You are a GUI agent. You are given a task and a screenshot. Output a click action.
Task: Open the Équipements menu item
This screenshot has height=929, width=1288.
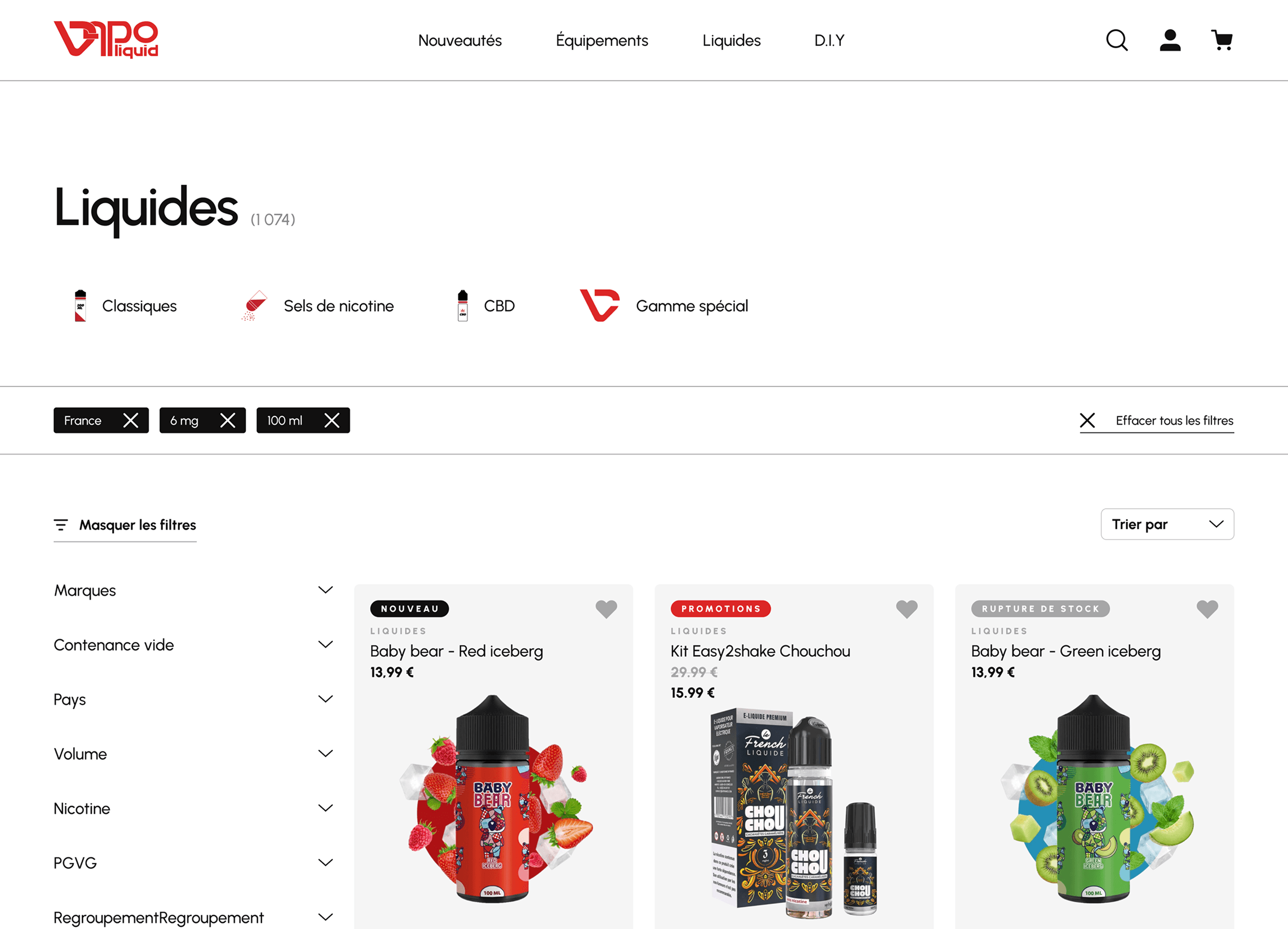[601, 40]
